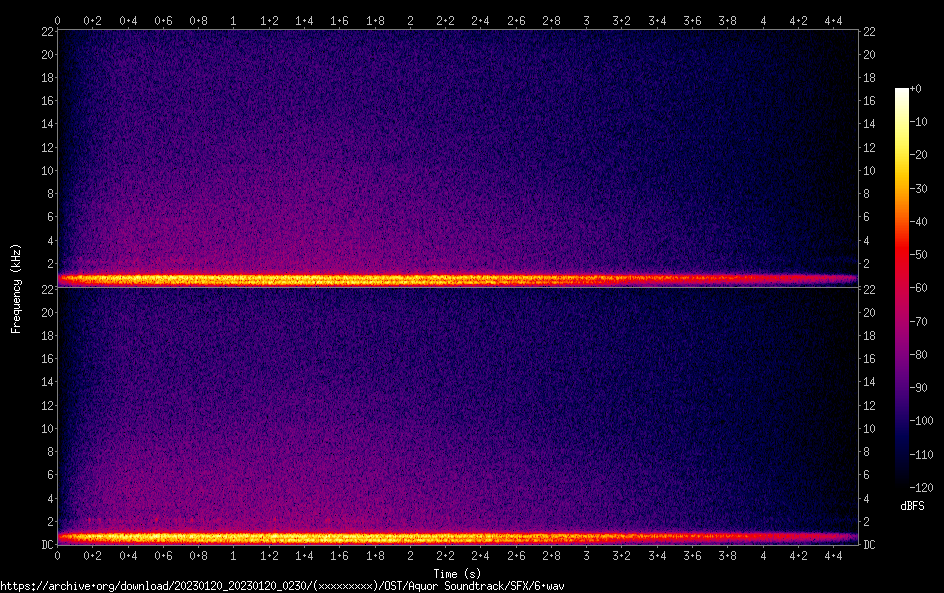
Task: Click the DC label on bottom-left axis
Action: point(45,545)
